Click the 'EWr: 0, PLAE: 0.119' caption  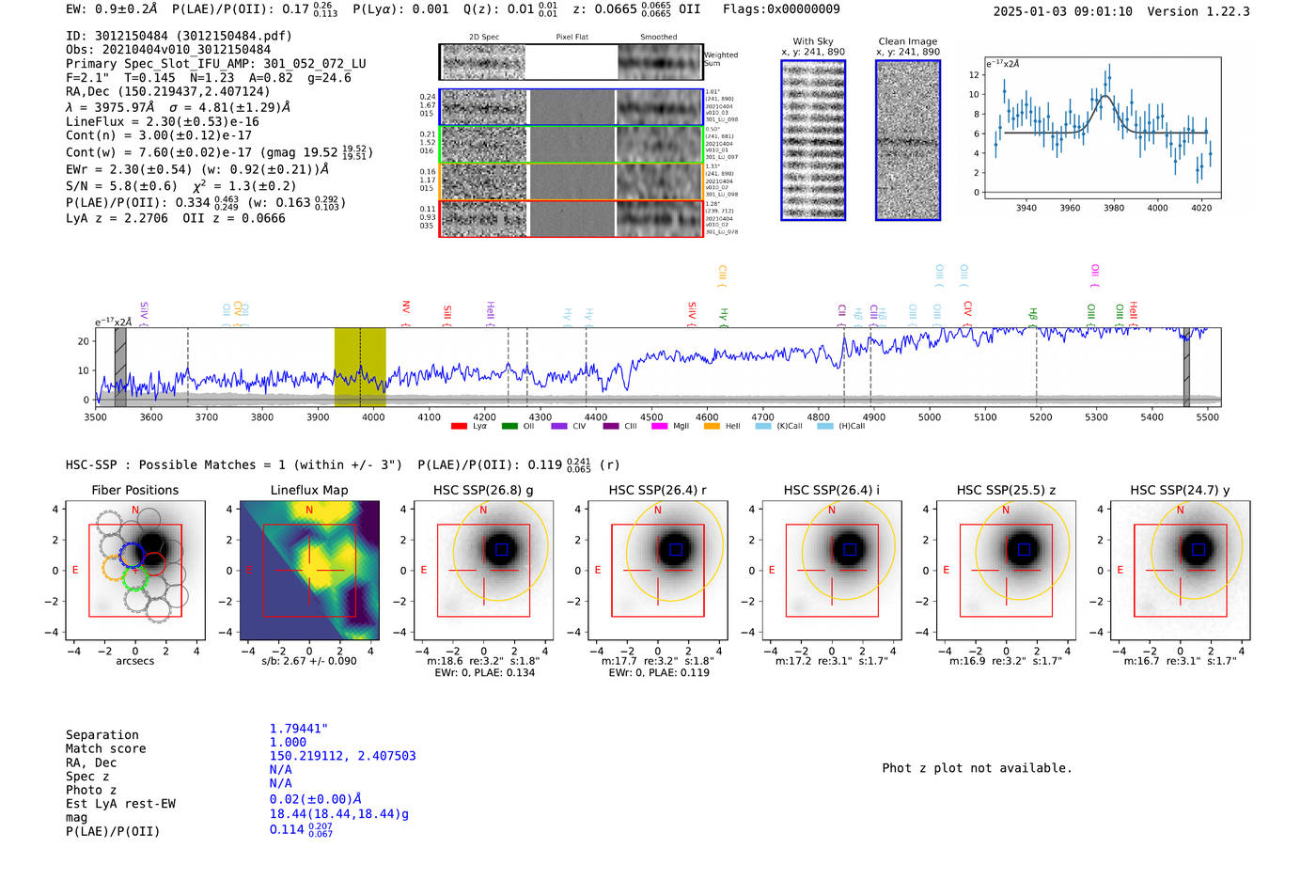pos(659,672)
